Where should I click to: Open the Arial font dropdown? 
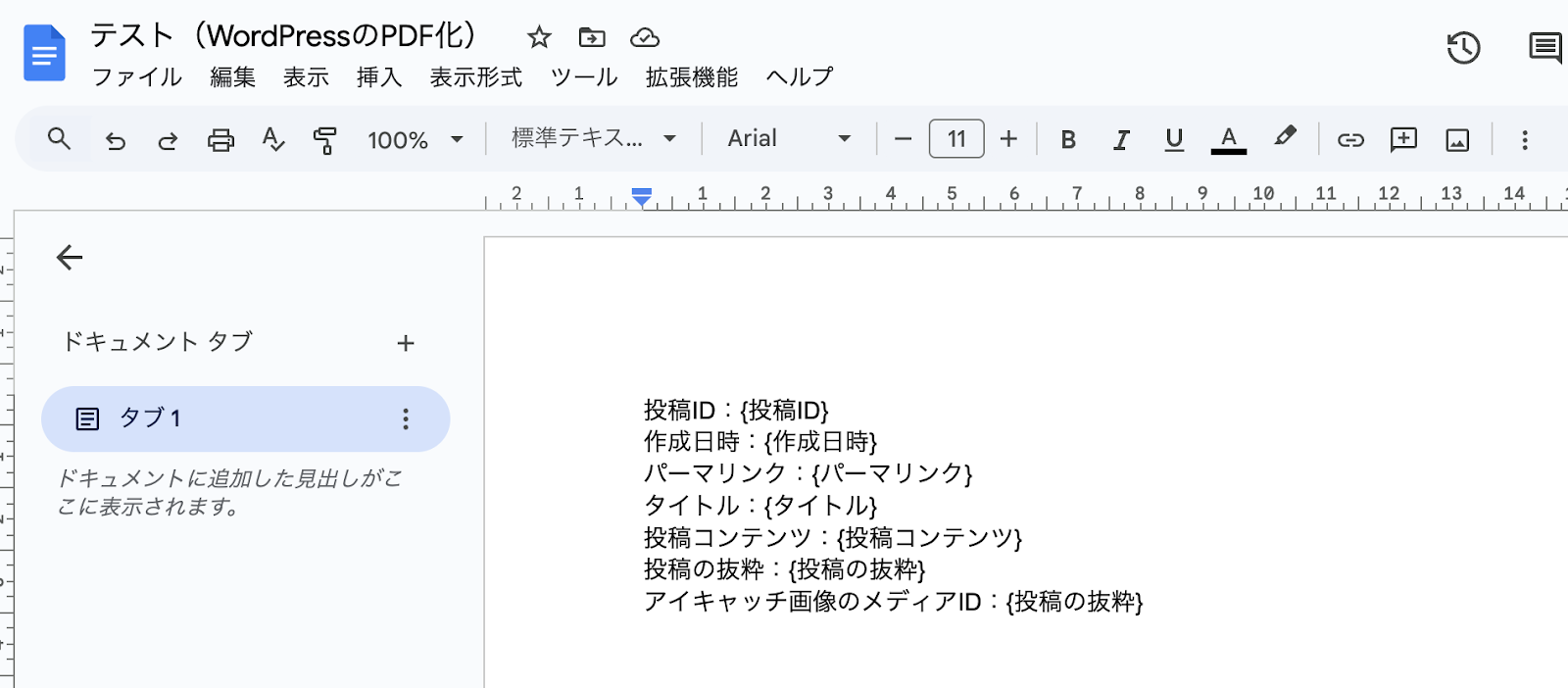coord(789,138)
